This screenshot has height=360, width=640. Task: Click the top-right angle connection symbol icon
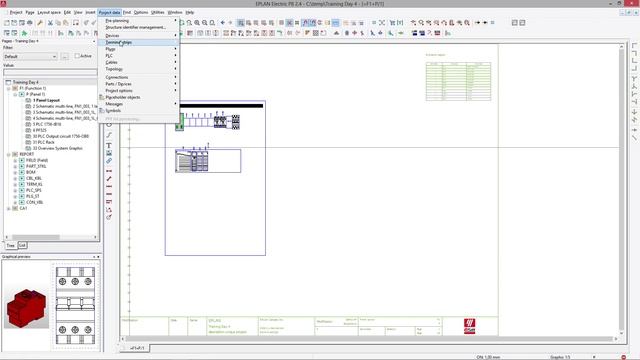pyautogui.click(x=634, y=53)
